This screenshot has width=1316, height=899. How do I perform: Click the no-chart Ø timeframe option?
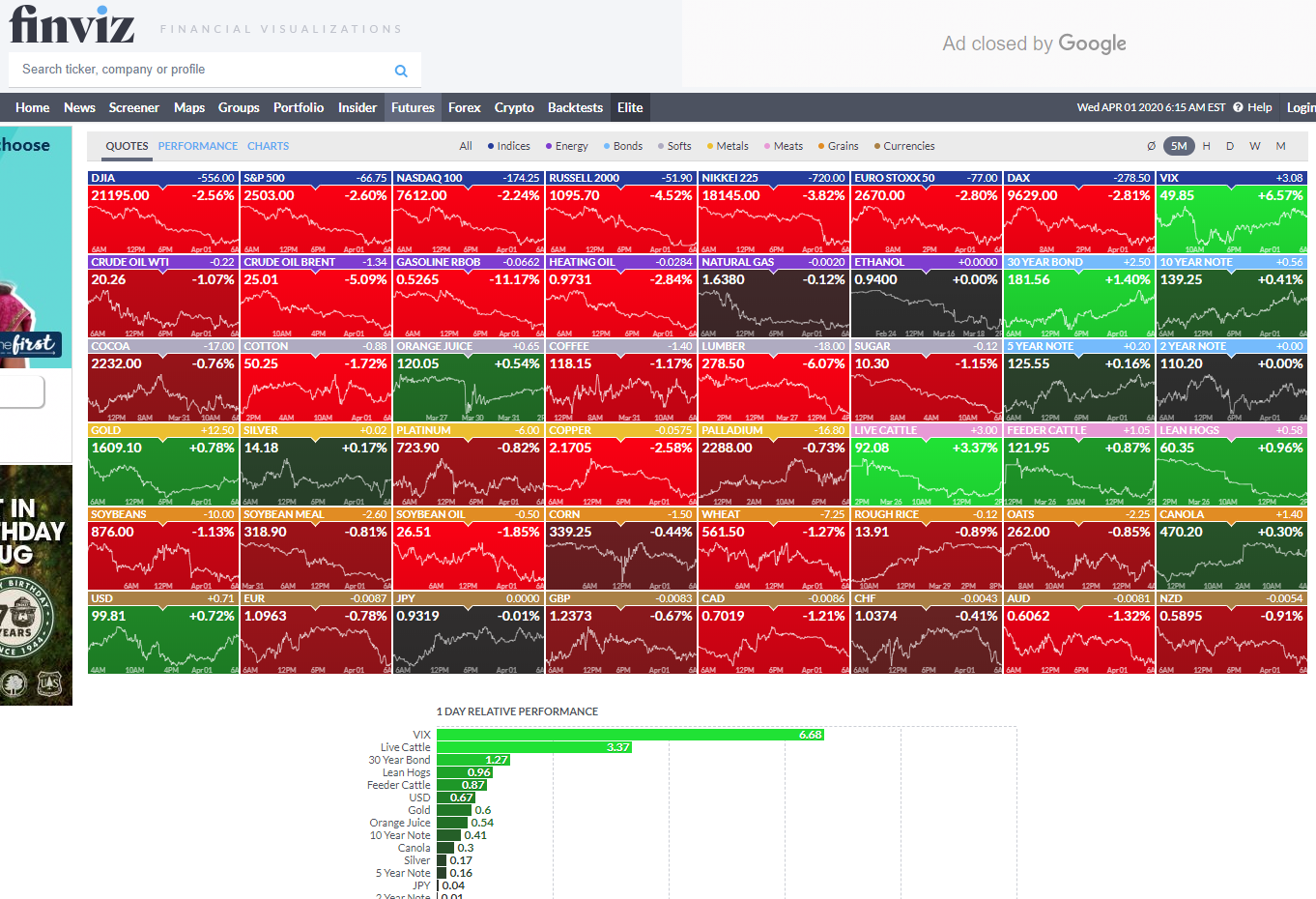1151,146
